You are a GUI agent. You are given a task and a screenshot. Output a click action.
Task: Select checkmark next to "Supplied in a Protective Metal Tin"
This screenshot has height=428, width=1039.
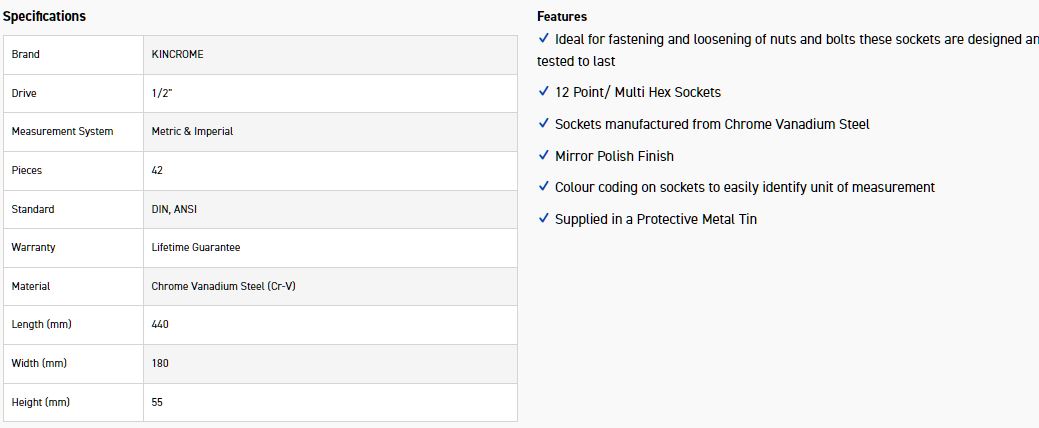[543, 219]
